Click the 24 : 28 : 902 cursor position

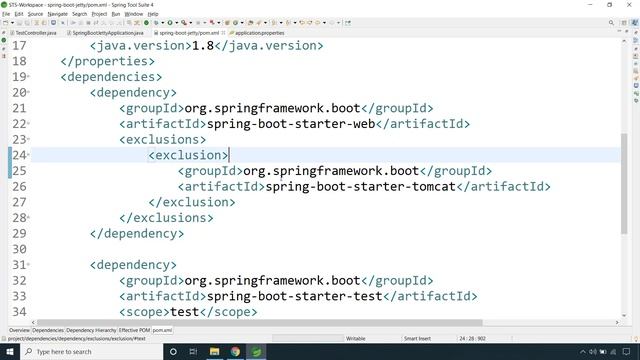pyautogui.click(x=472, y=338)
